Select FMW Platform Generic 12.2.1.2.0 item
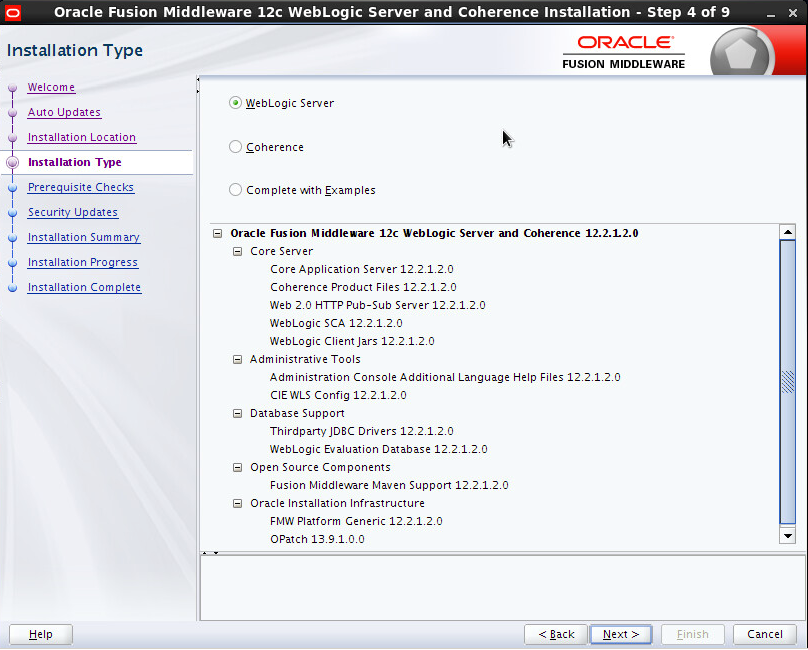The image size is (808, 650). click(356, 521)
